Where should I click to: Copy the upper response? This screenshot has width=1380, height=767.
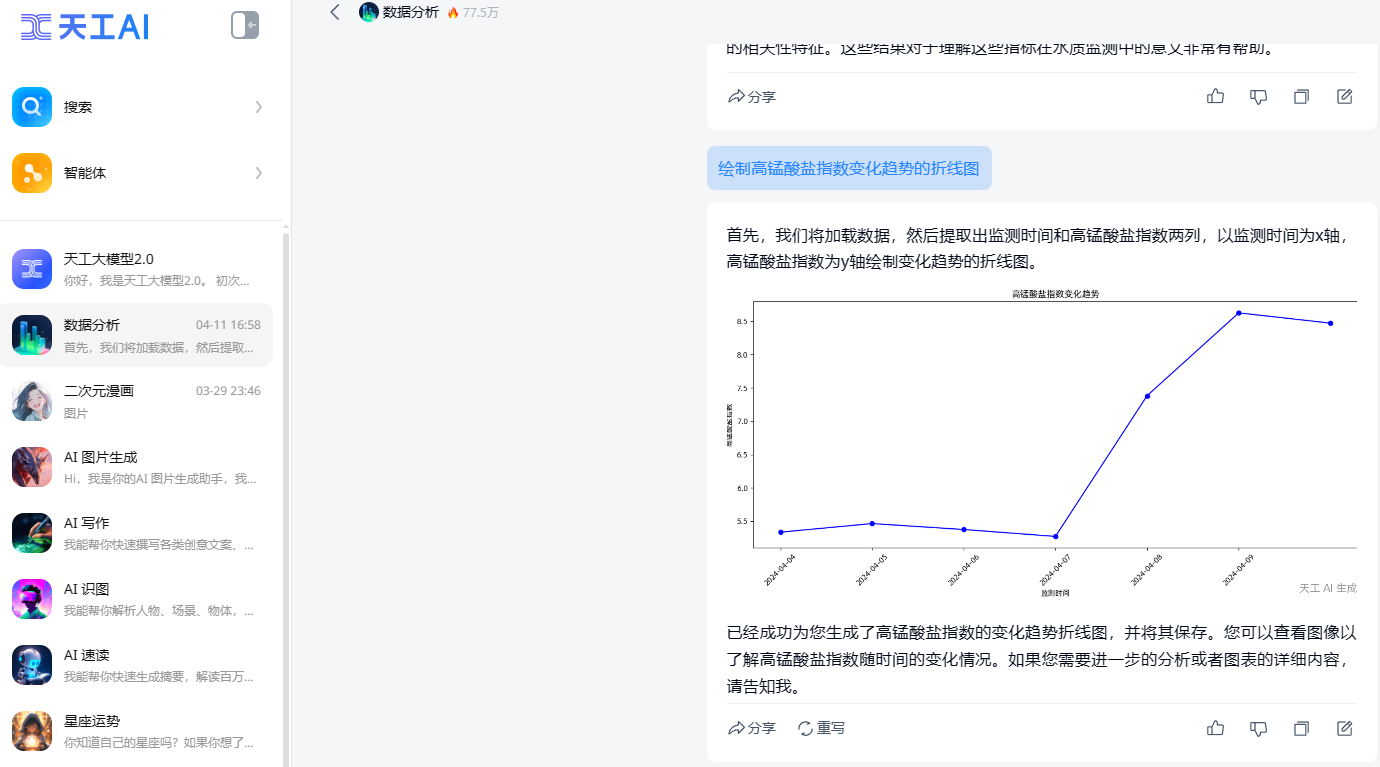(x=1301, y=97)
